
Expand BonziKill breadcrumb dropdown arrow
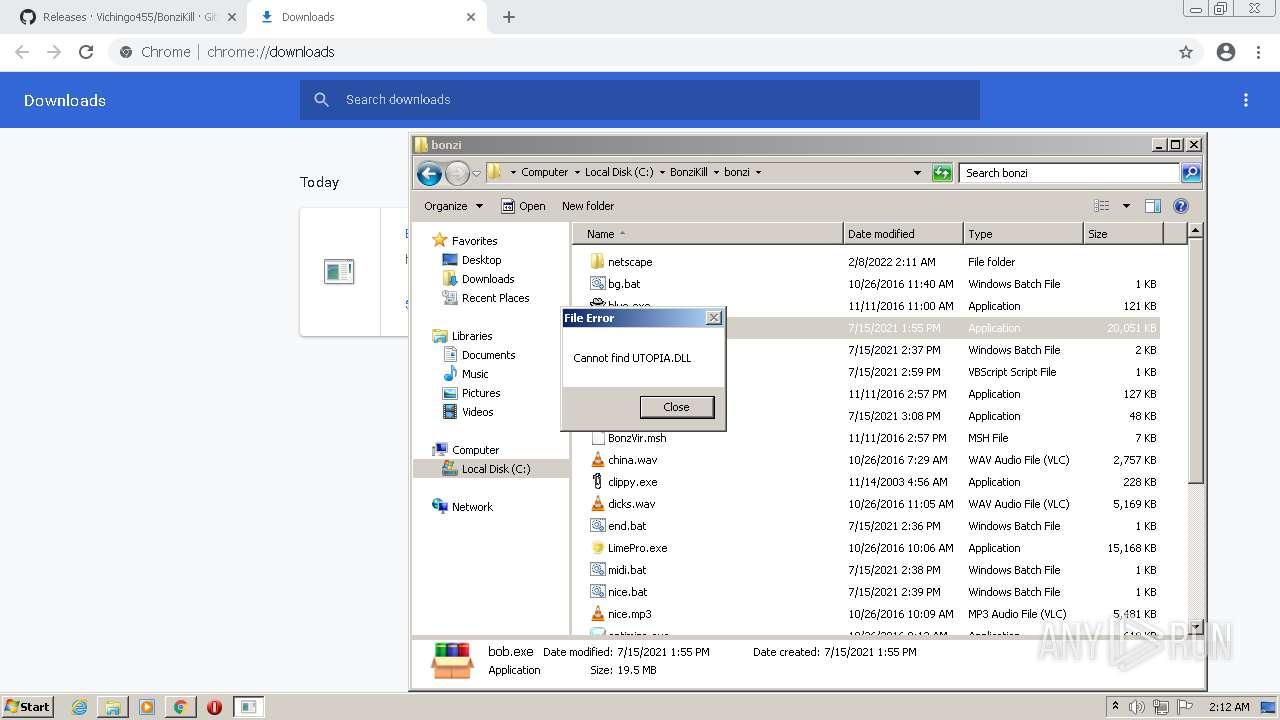coord(716,172)
